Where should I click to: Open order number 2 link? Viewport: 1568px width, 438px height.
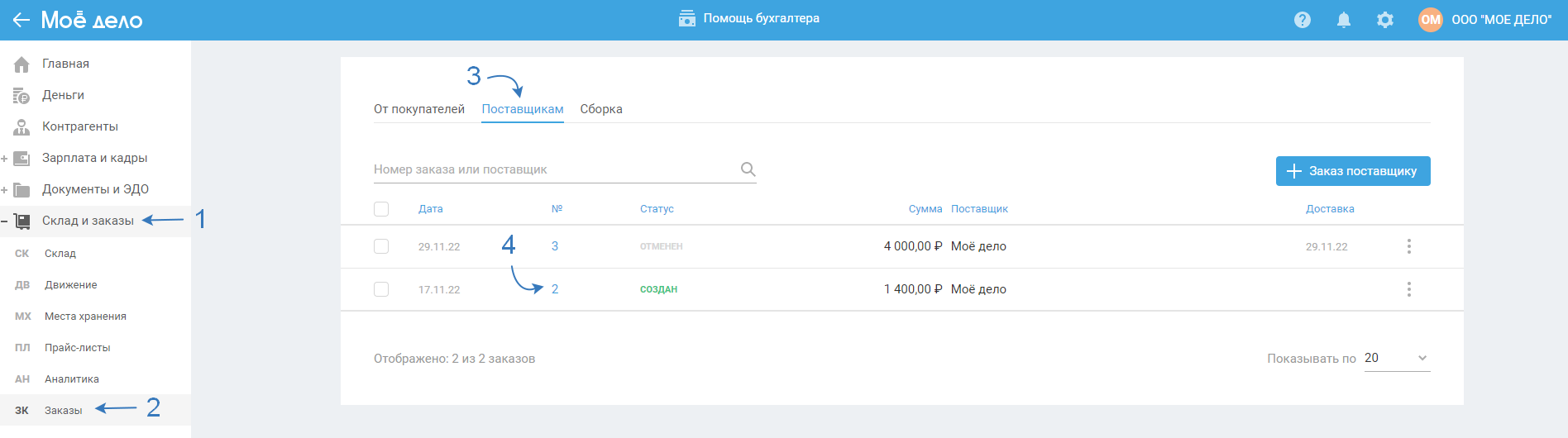coord(555,289)
